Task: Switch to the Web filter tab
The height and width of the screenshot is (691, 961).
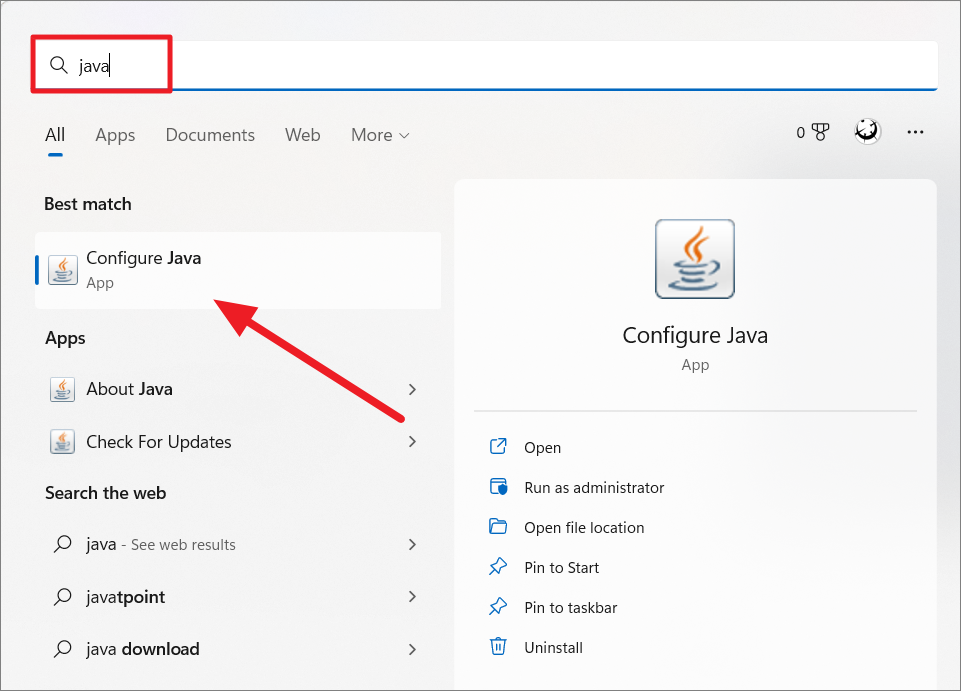Action: click(x=303, y=134)
